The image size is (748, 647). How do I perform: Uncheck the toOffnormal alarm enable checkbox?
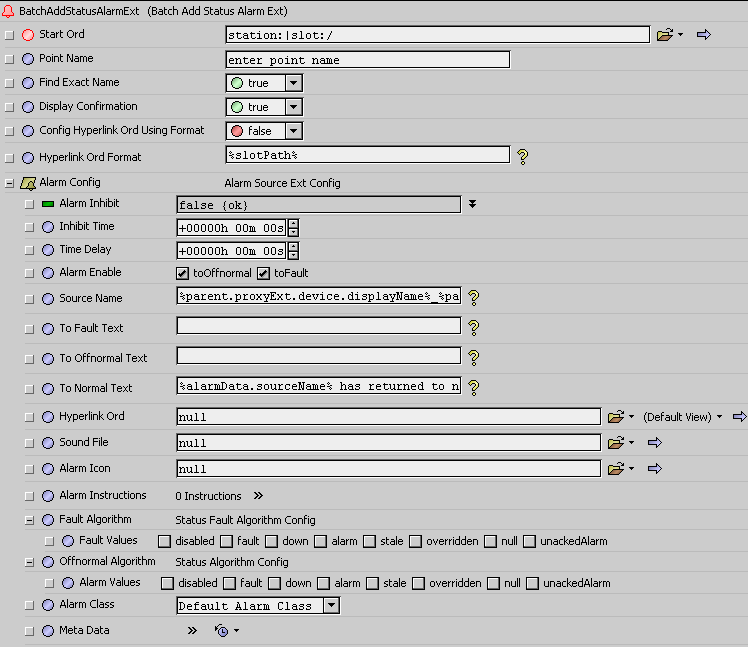click(x=183, y=273)
